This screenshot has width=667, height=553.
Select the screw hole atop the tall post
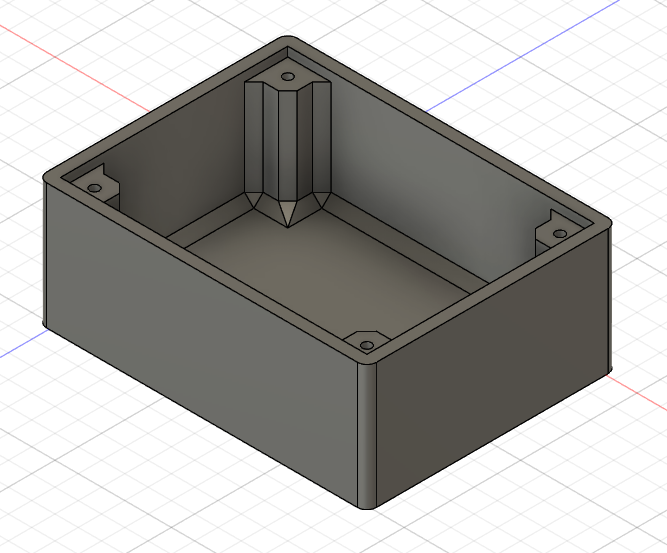point(288,77)
